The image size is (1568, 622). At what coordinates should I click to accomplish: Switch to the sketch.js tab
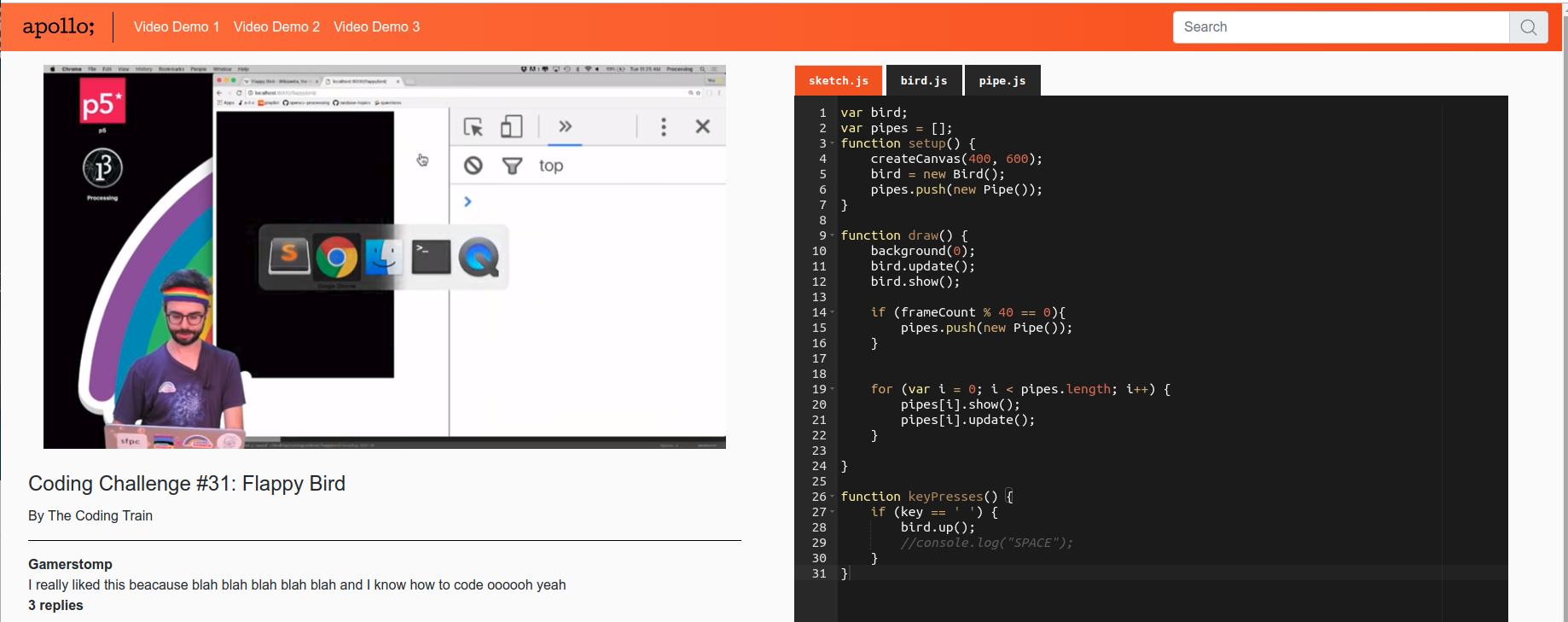tap(839, 80)
